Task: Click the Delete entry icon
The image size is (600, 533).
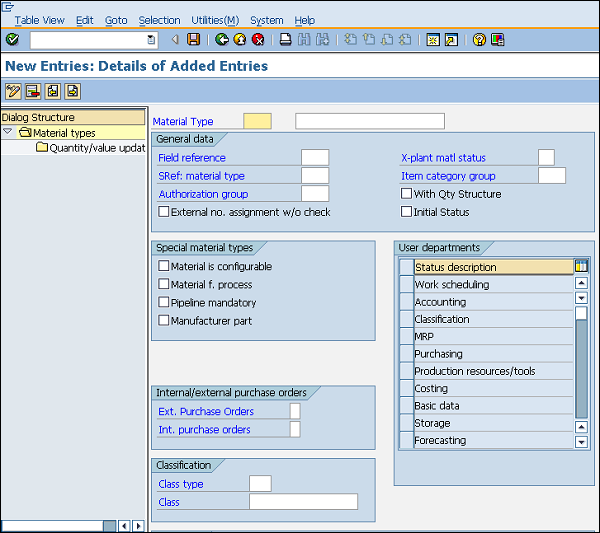Action: [33, 91]
